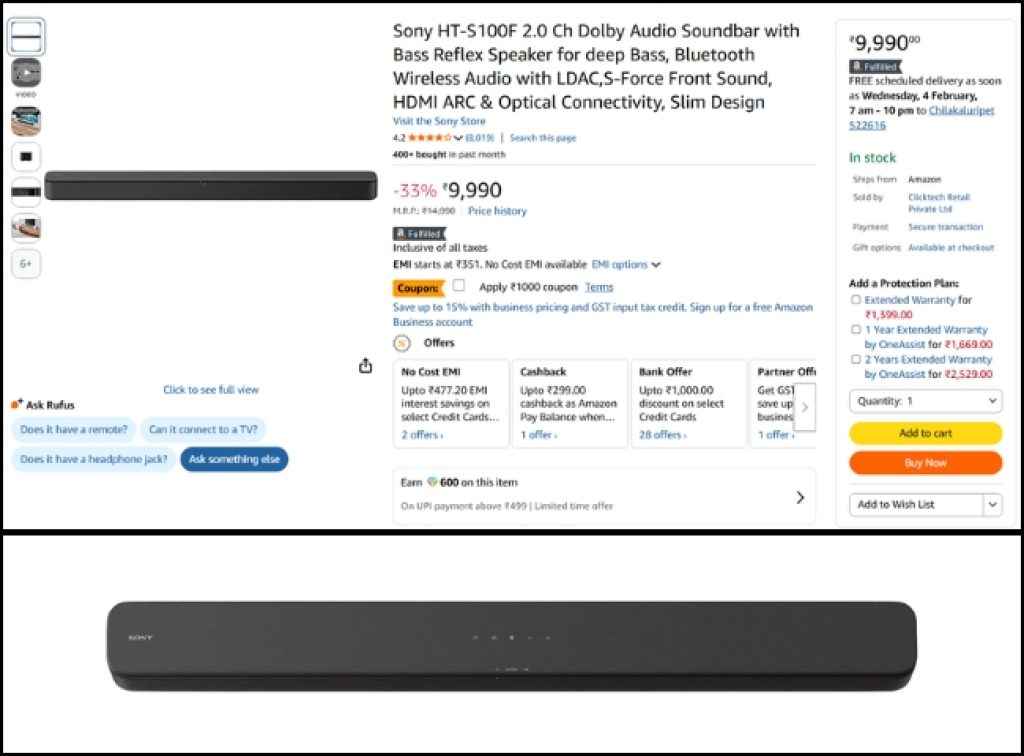This screenshot has height=756, width=1024.
Task: Click the right arrow on the offers carousel
Action: (x=805, y=407)
